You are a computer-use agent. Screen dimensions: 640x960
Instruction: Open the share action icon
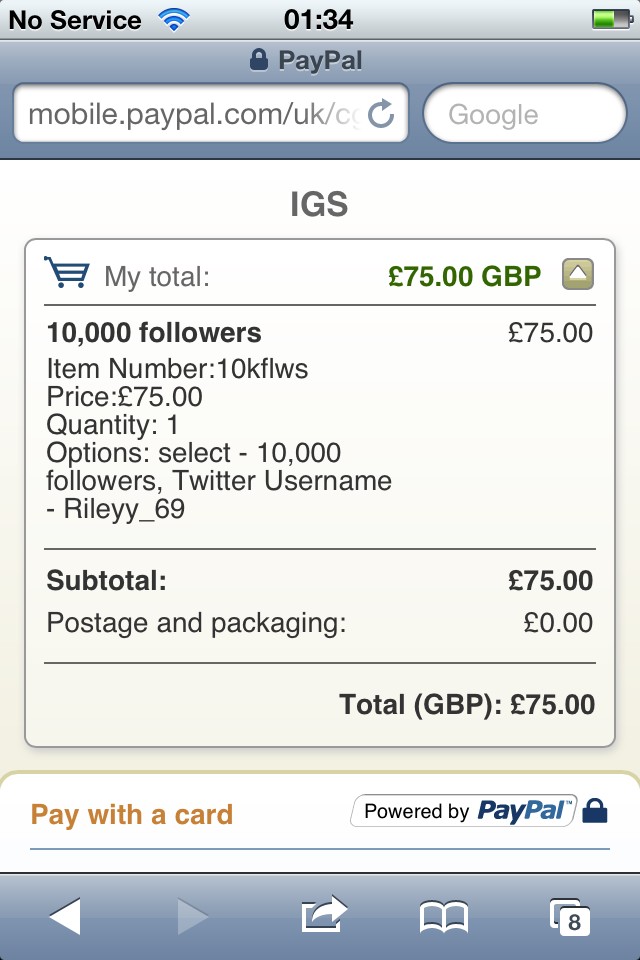click(x=324, y=914)
